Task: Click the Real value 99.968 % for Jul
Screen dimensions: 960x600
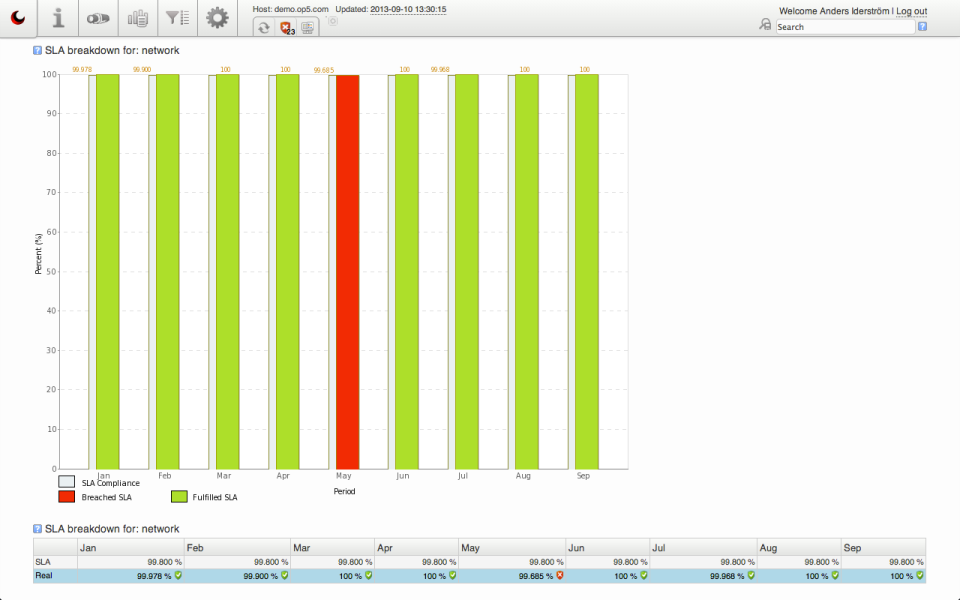Action: pos(727,576)
